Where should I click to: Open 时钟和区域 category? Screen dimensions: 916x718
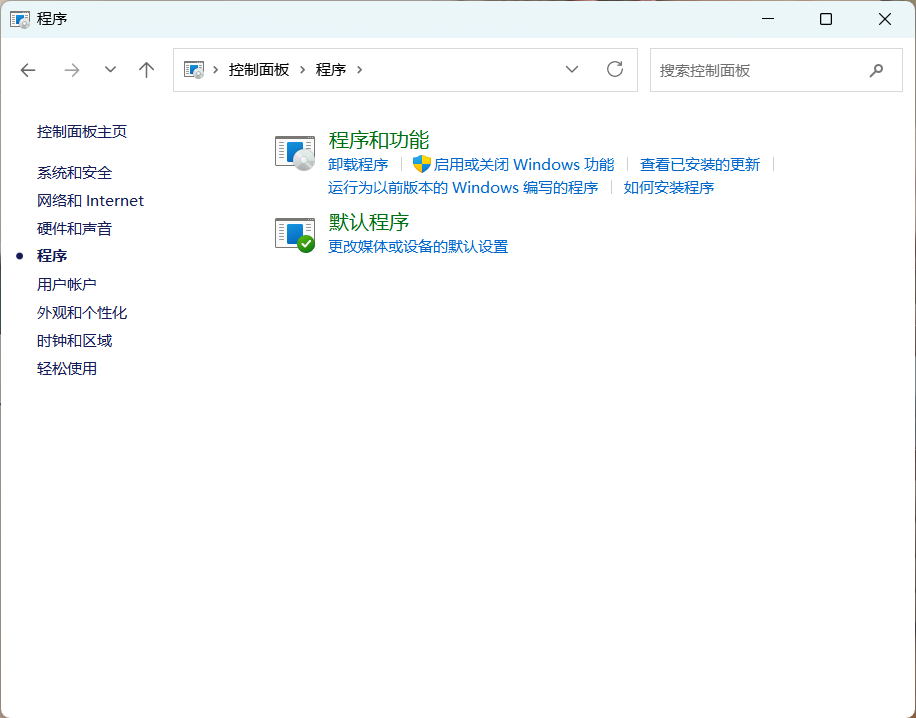74,341
